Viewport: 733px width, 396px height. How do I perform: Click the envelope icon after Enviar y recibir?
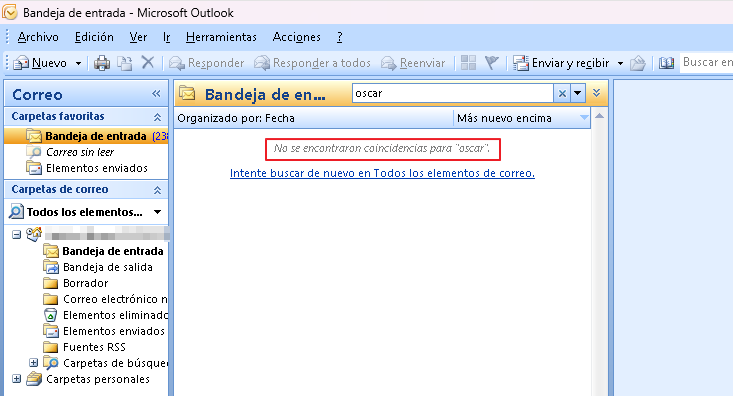click(638, 63)
